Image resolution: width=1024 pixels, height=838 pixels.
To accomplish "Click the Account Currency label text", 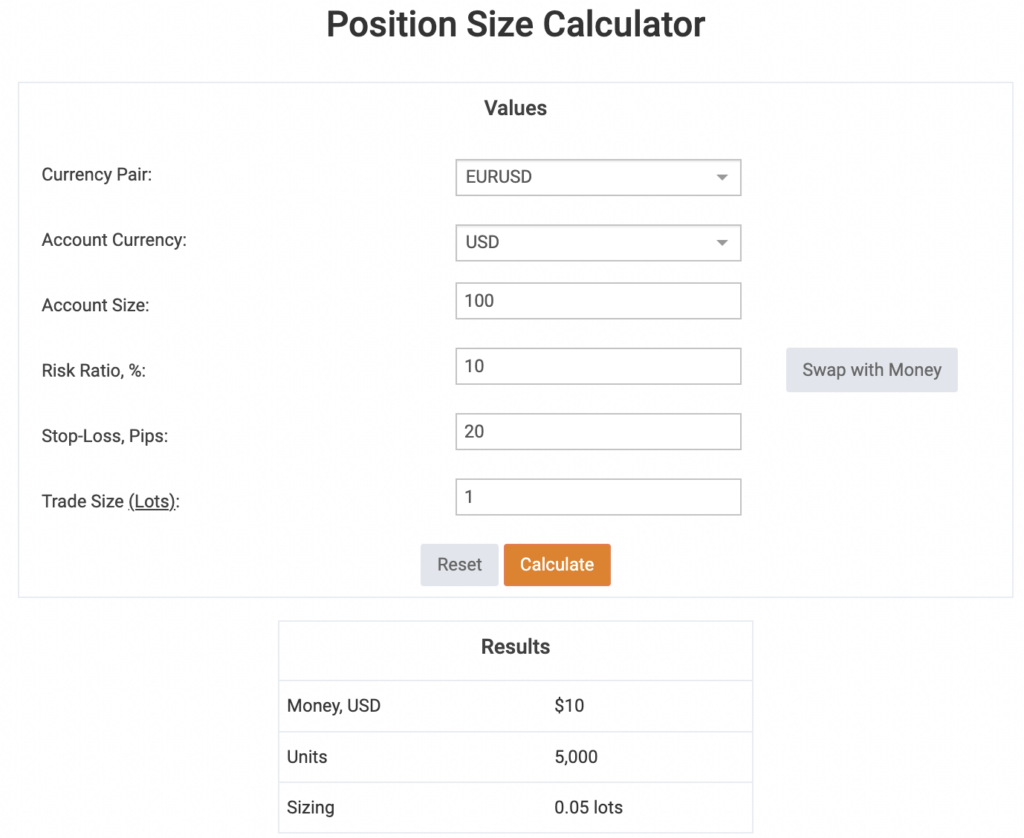I will point(114,240).
